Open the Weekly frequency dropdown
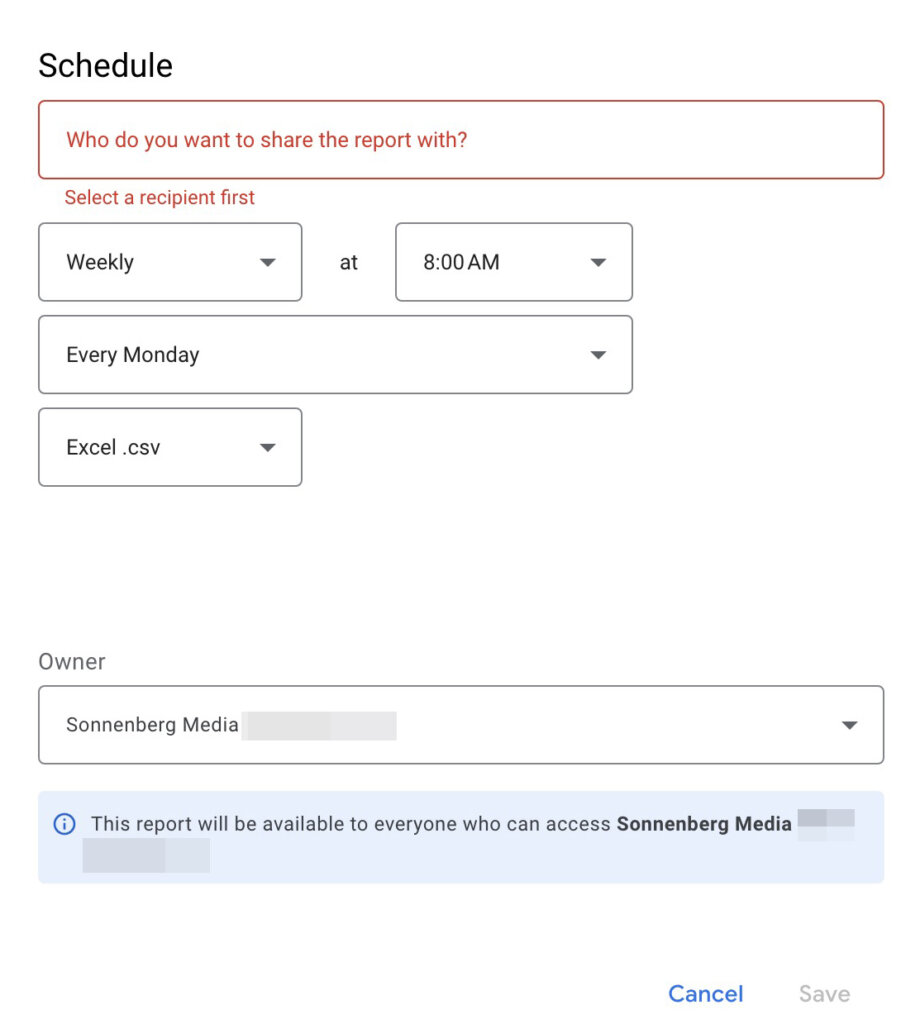920x1024 pixels. pyautogui.click(x=170, y=262)
